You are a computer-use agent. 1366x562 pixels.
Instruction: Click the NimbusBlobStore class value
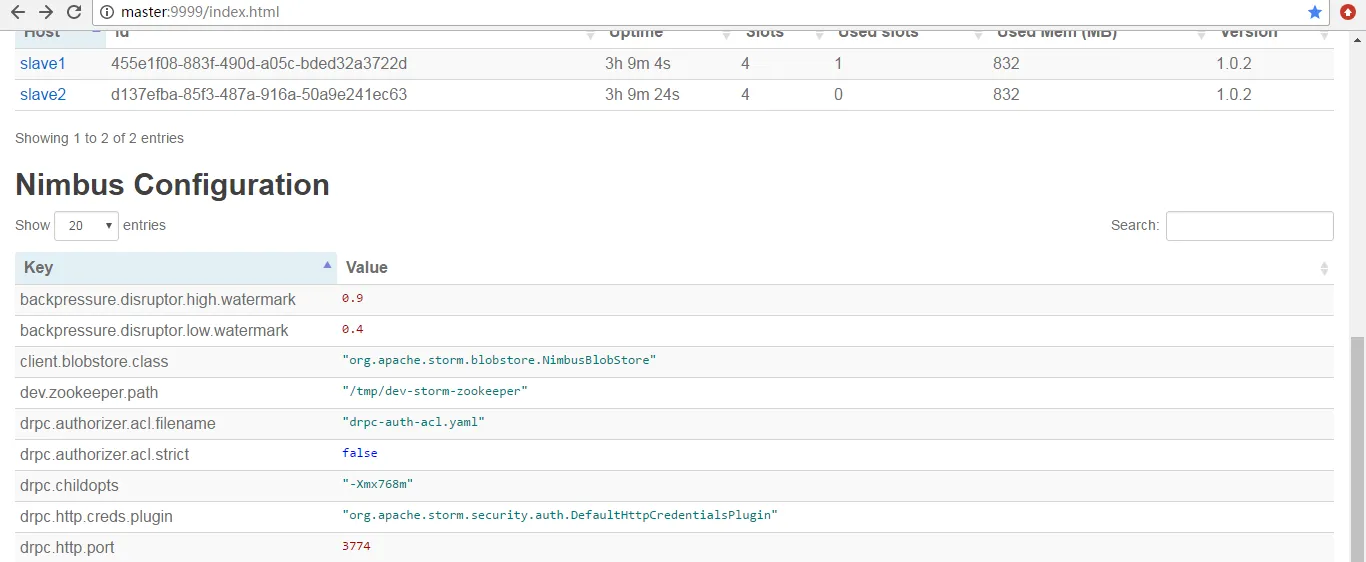point(499,360)
